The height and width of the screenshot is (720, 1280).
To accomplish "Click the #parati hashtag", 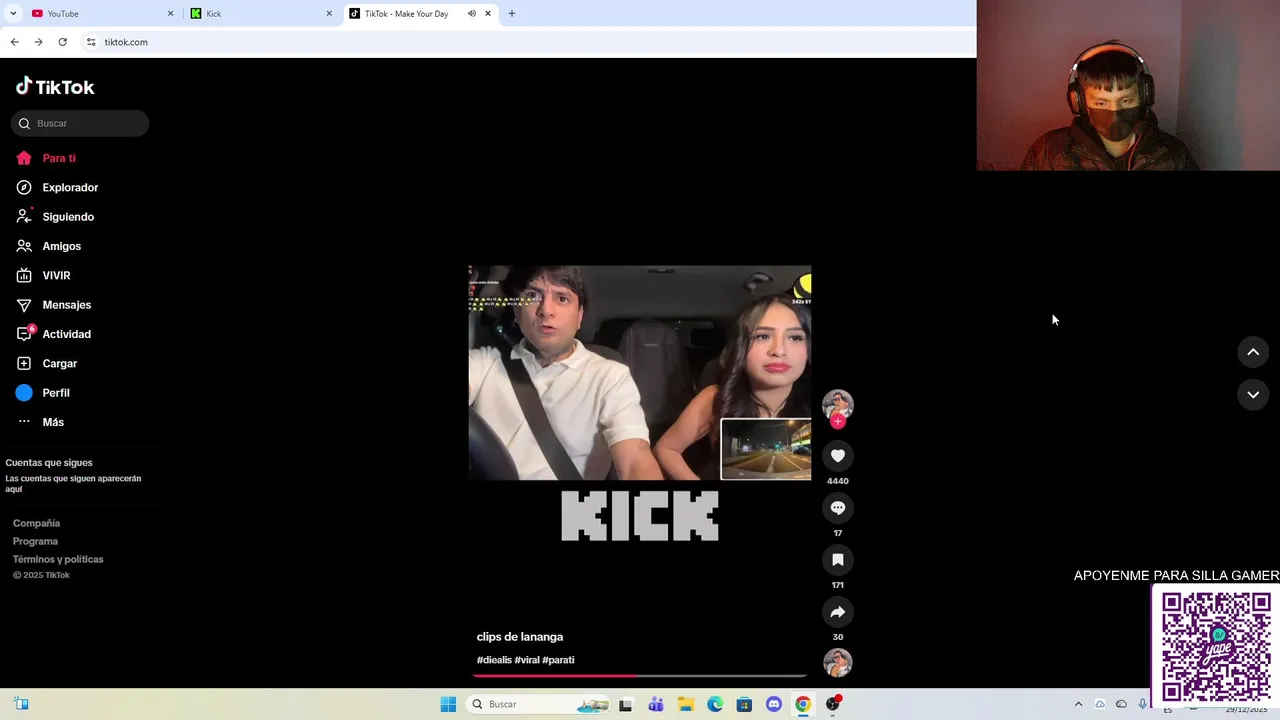I will pos(558,660).
